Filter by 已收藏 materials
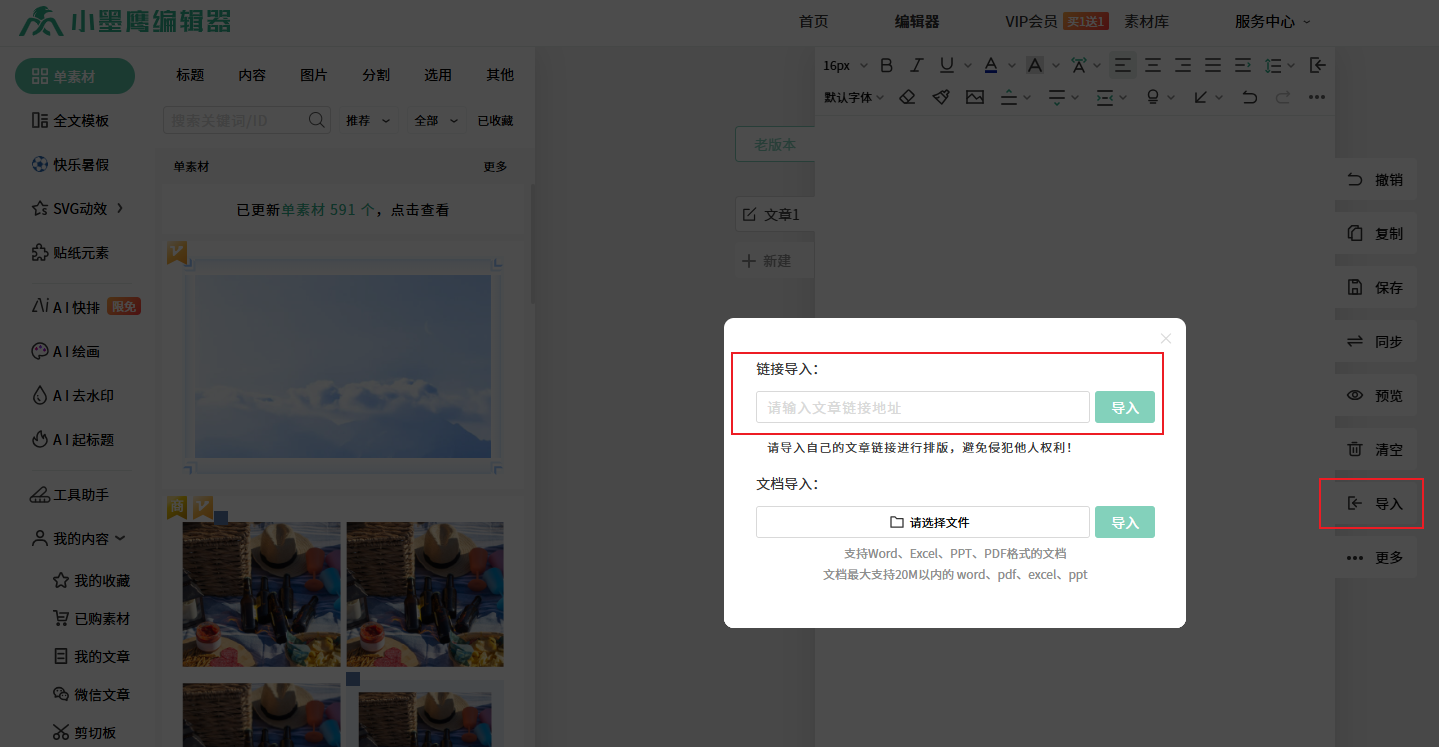Viewport: 1439px width, 747px height. tap(495, 120)
